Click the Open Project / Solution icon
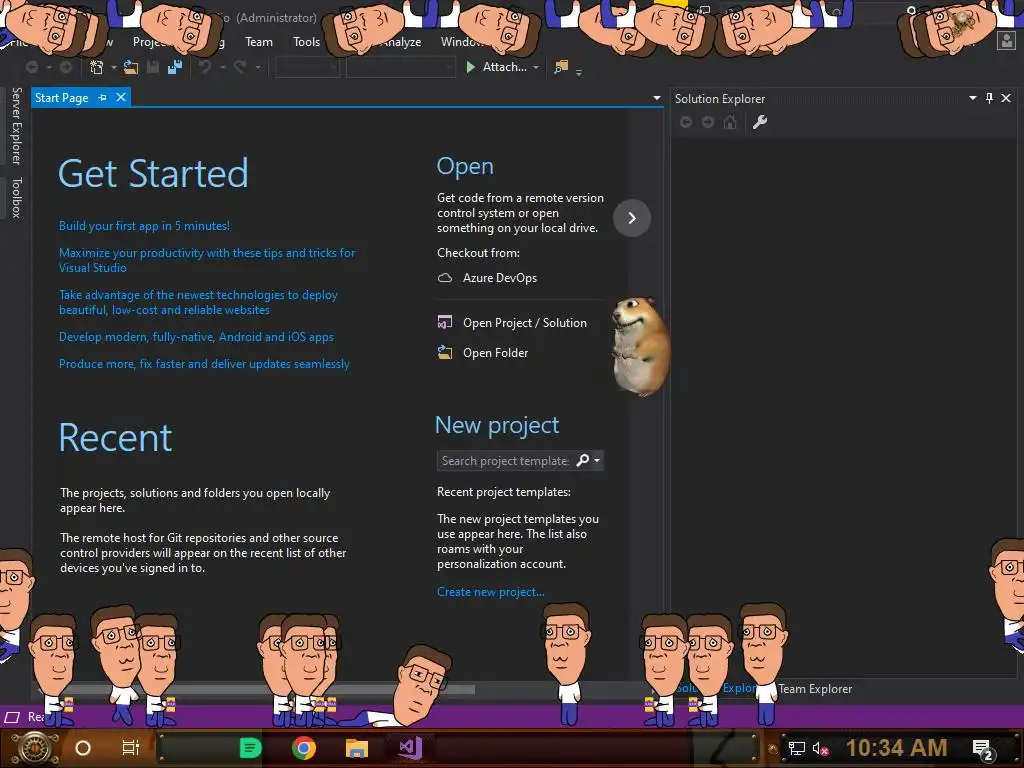The width and height of the screenshot is (1024, 768). click(445, 323)
